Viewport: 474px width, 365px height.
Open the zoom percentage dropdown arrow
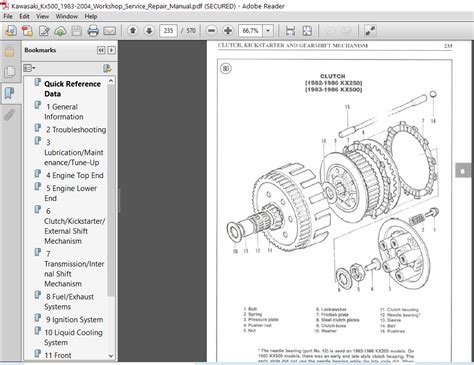268,31
